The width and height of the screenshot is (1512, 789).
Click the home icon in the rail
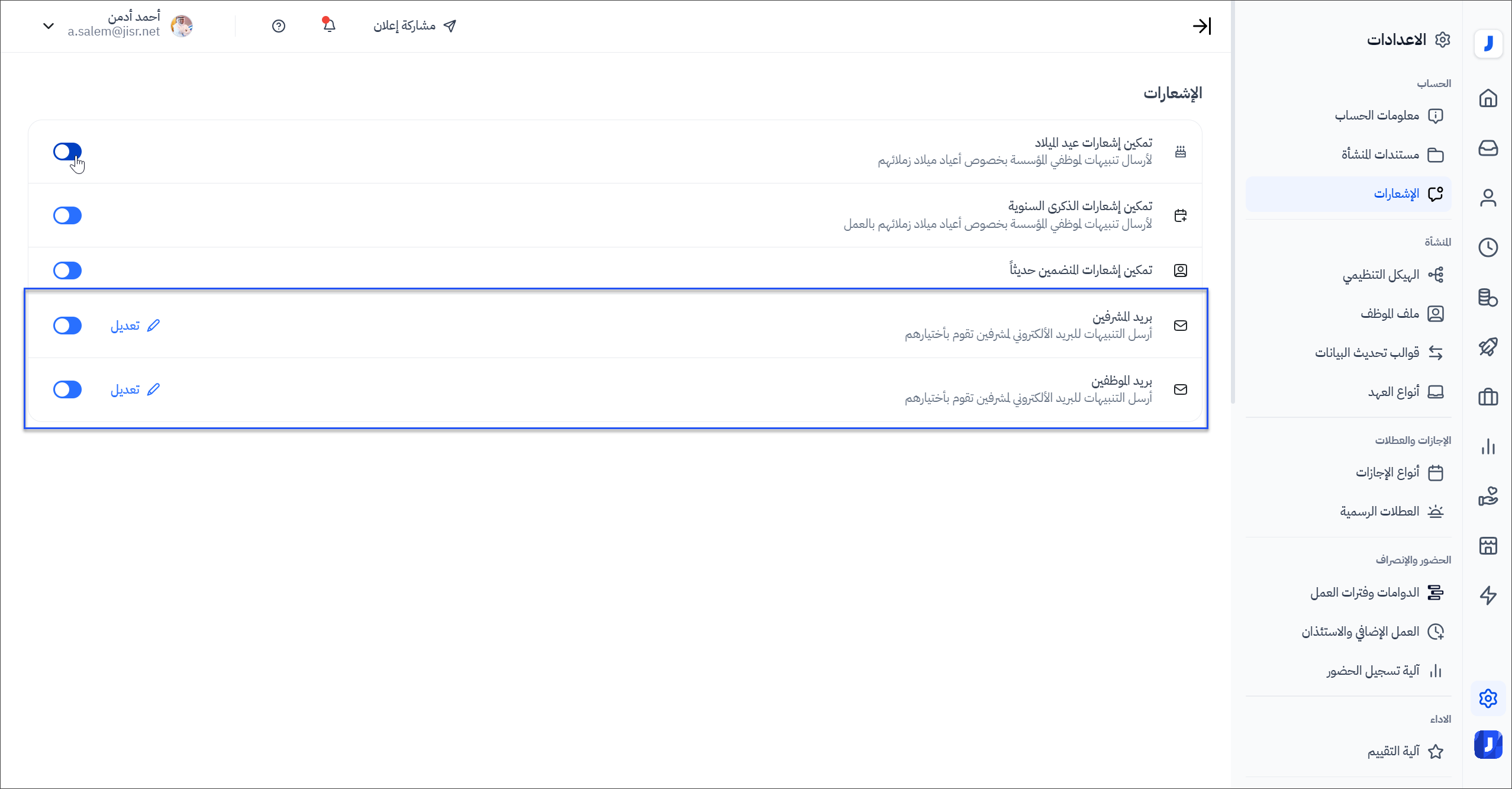tap(1488, 98)
